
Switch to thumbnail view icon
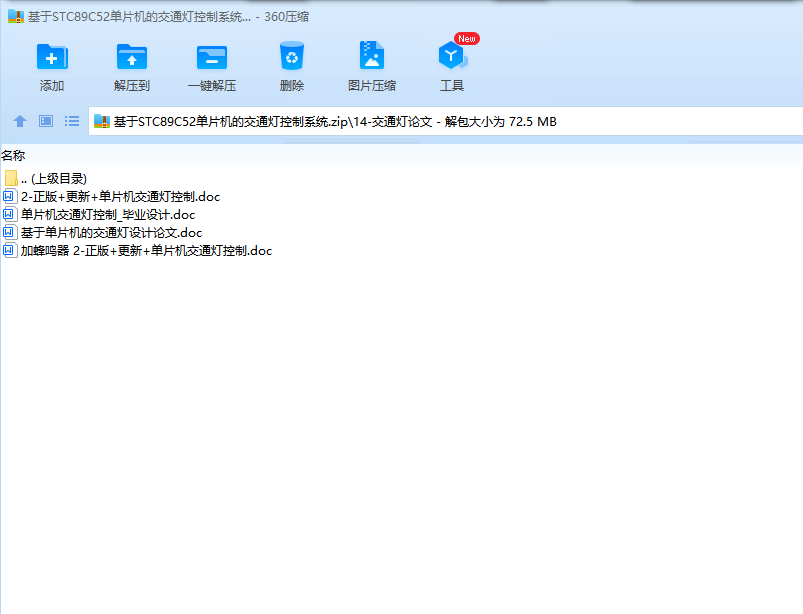click(46, 121)
